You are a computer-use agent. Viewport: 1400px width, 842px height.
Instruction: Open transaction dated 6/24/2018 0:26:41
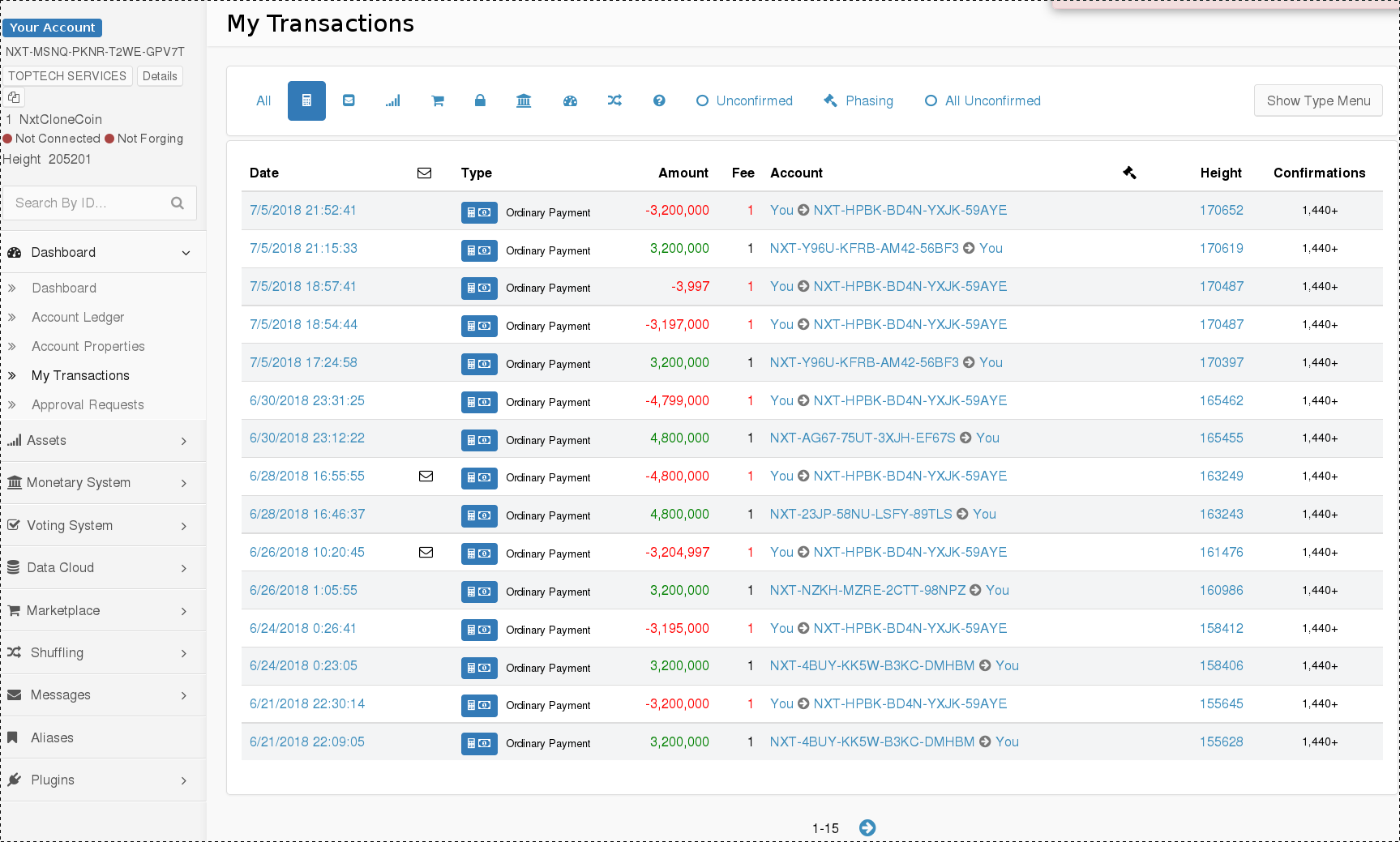(303, 628)
